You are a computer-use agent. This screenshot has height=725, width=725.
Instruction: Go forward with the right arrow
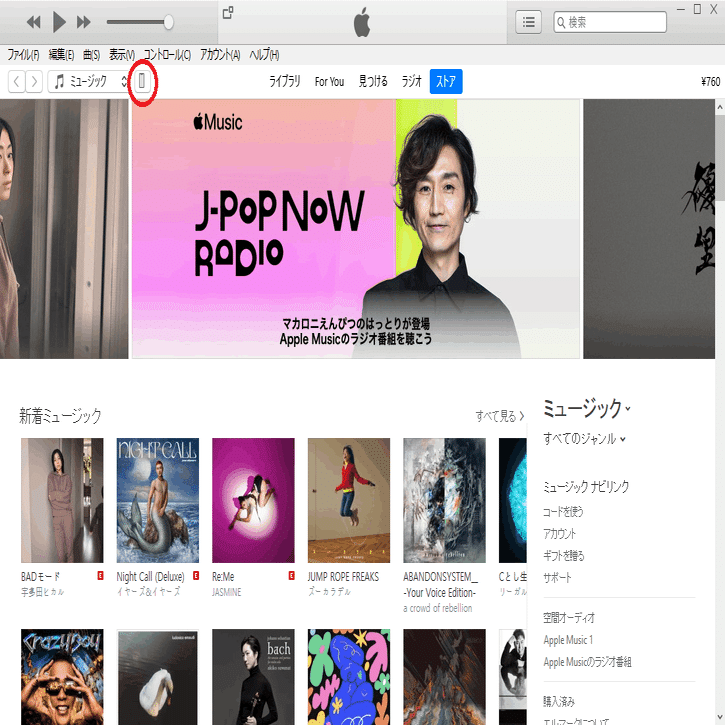pyautogui.click(x=34, y=82)
